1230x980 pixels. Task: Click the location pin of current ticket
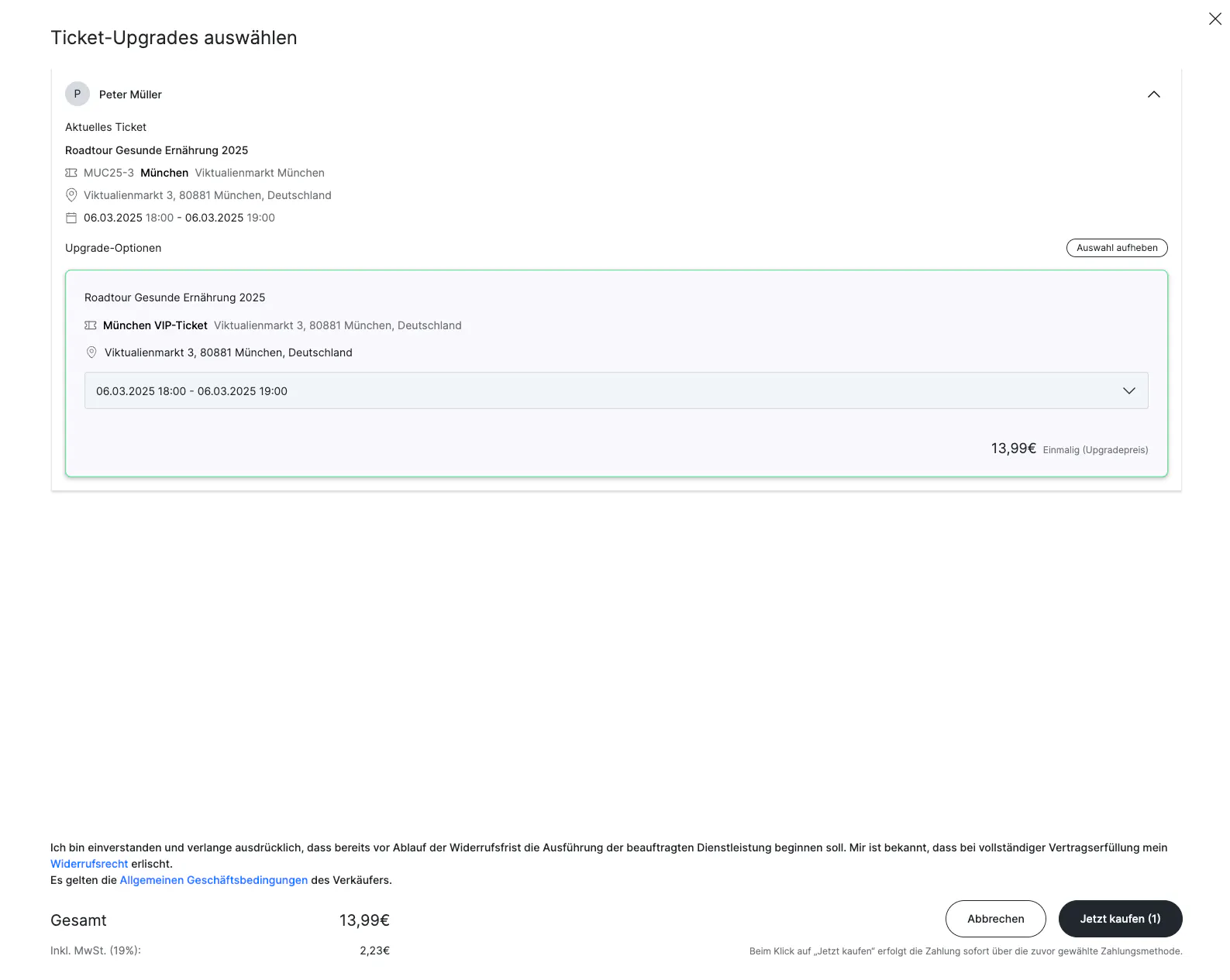pyautogui.click(x=71, y=195)
